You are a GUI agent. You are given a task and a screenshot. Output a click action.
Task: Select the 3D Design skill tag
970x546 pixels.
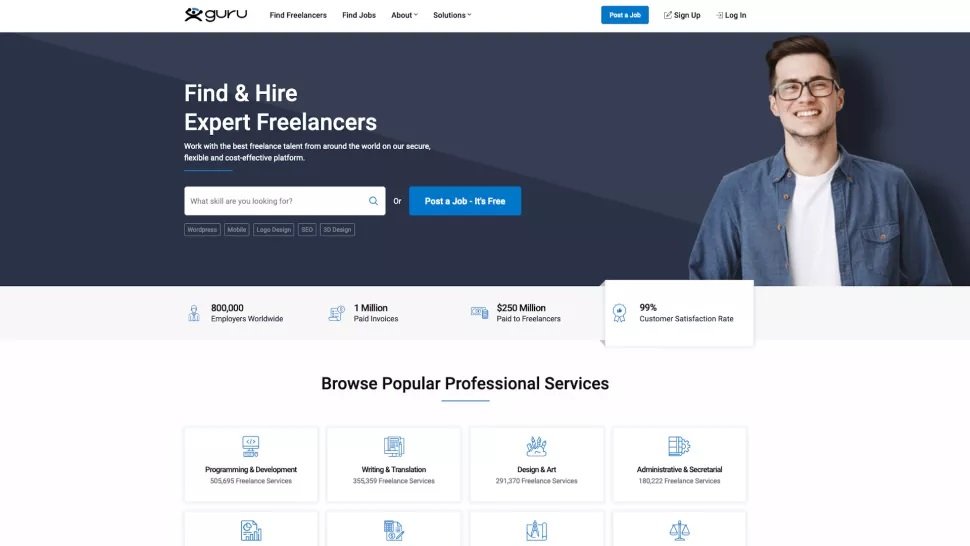click(337, 229)
